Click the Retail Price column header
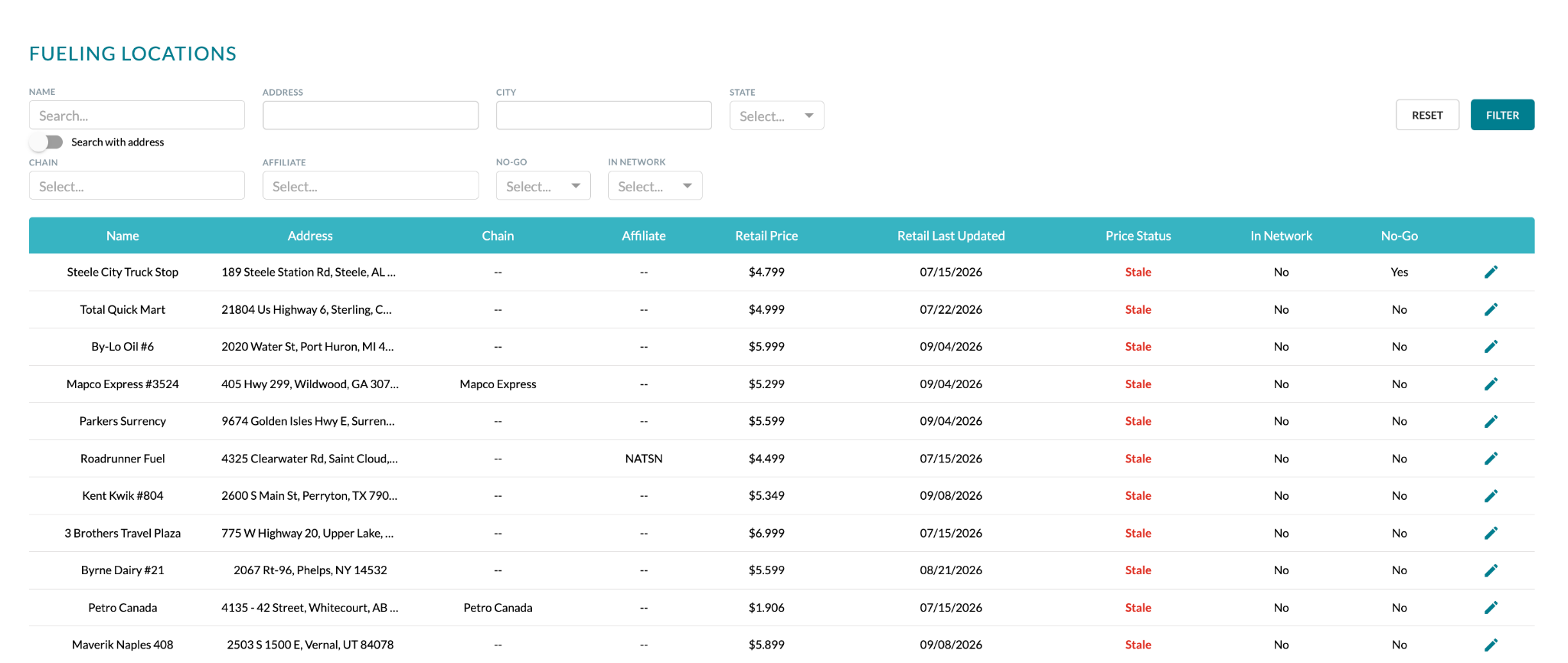Screen dimensions: 1568x663 [766, 236]
